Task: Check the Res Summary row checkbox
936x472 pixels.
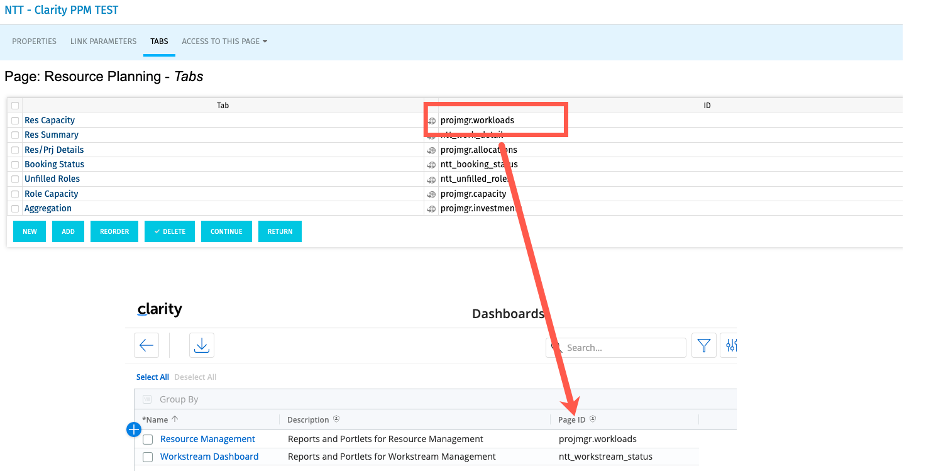Action: click(16, 135)
